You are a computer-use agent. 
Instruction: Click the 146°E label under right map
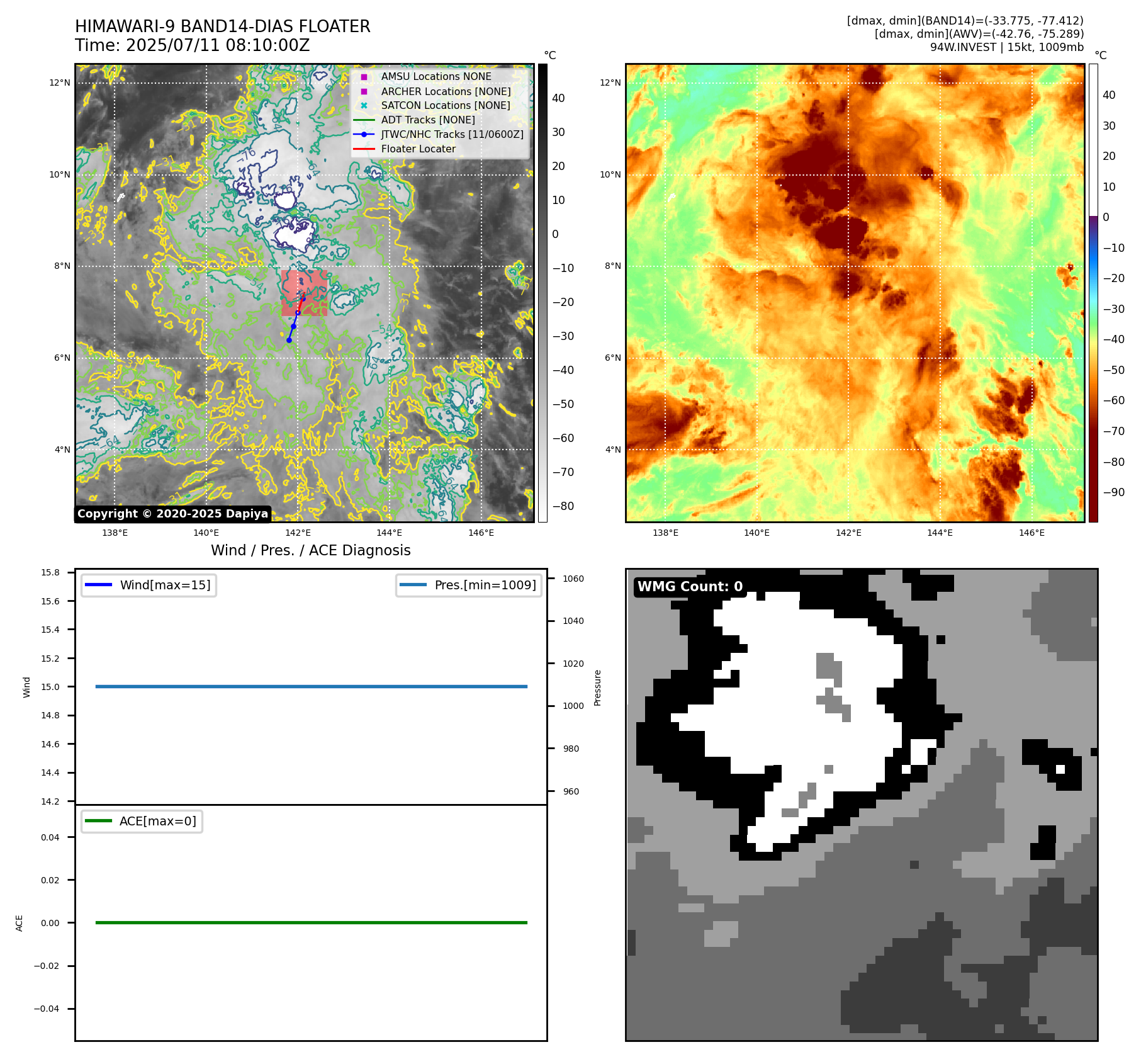pyautogui.click(x=1031, y=533)
